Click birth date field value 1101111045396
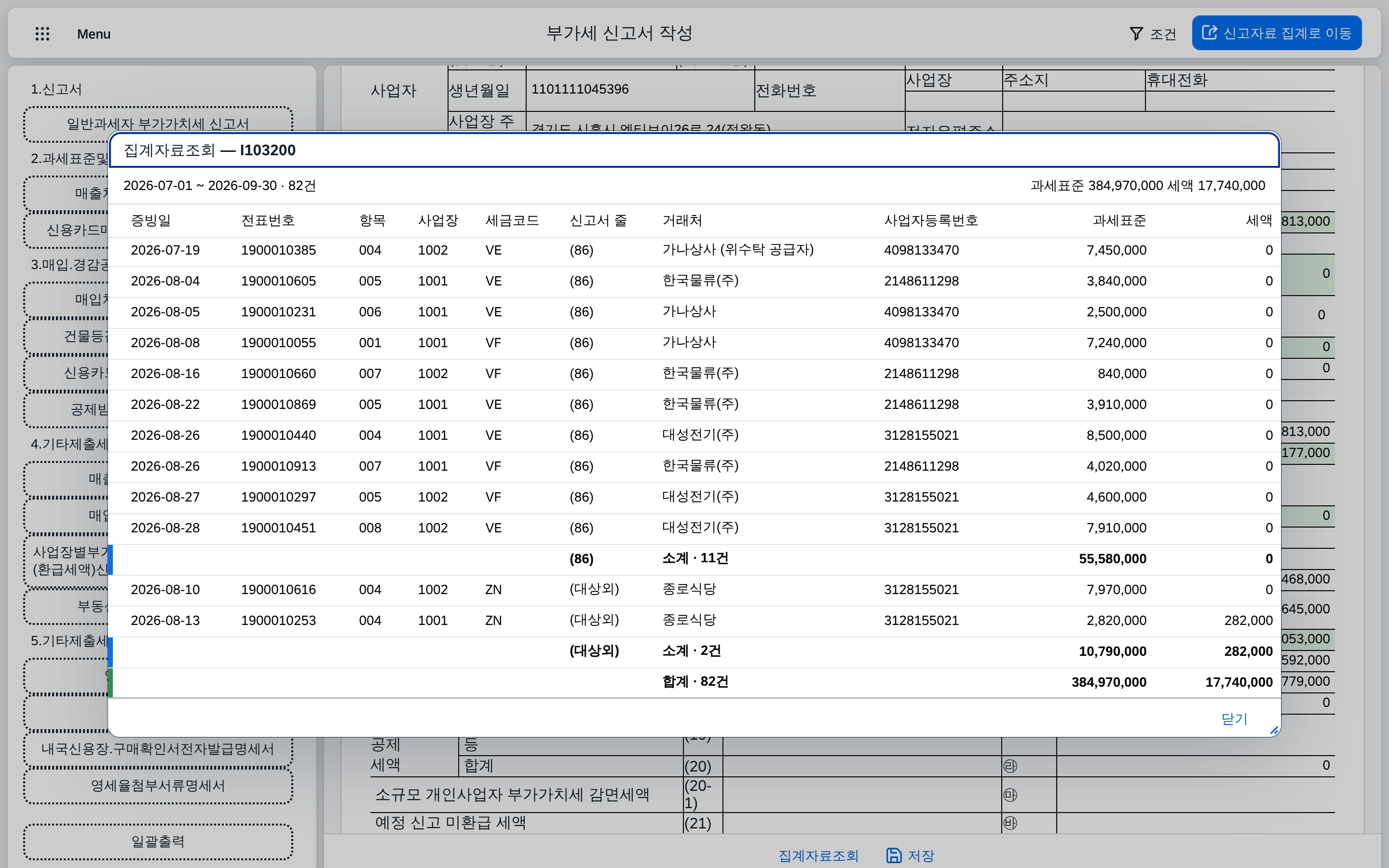Image resolution: width=1389 pixels, height=868 pixels. point(580,89)
